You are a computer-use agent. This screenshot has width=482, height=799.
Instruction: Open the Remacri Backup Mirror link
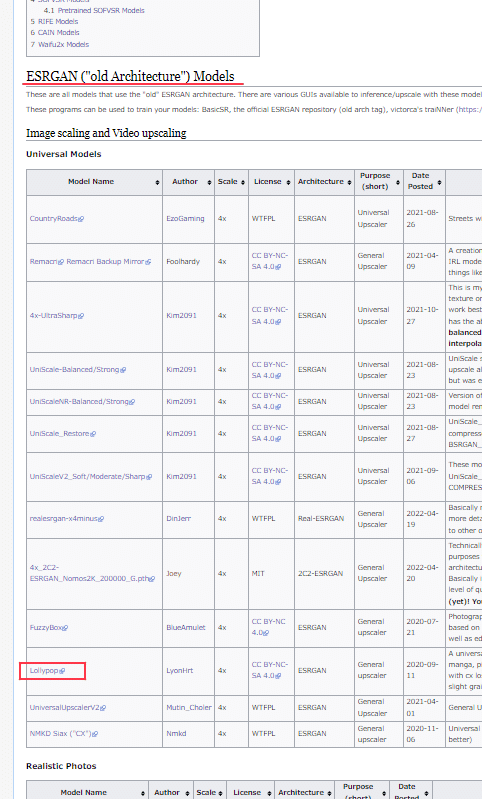click(109, 261)
